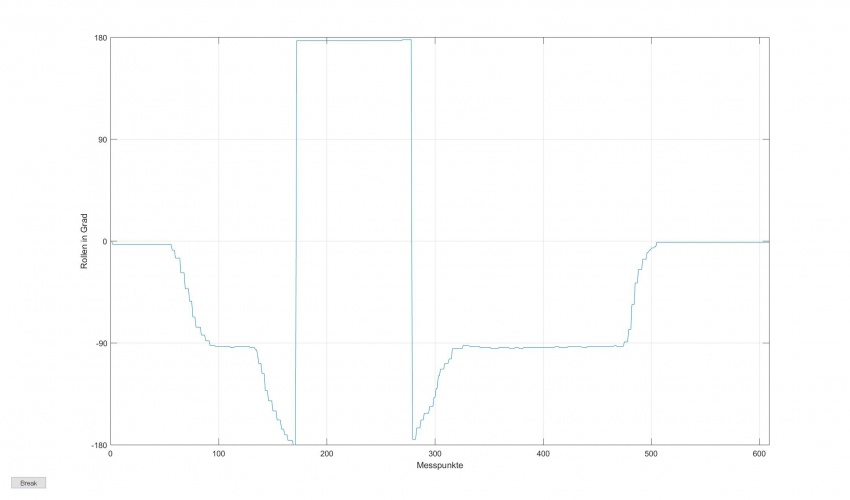
Task: Click the 500 tick label on x-axis
Action: (x=650, y=454)
